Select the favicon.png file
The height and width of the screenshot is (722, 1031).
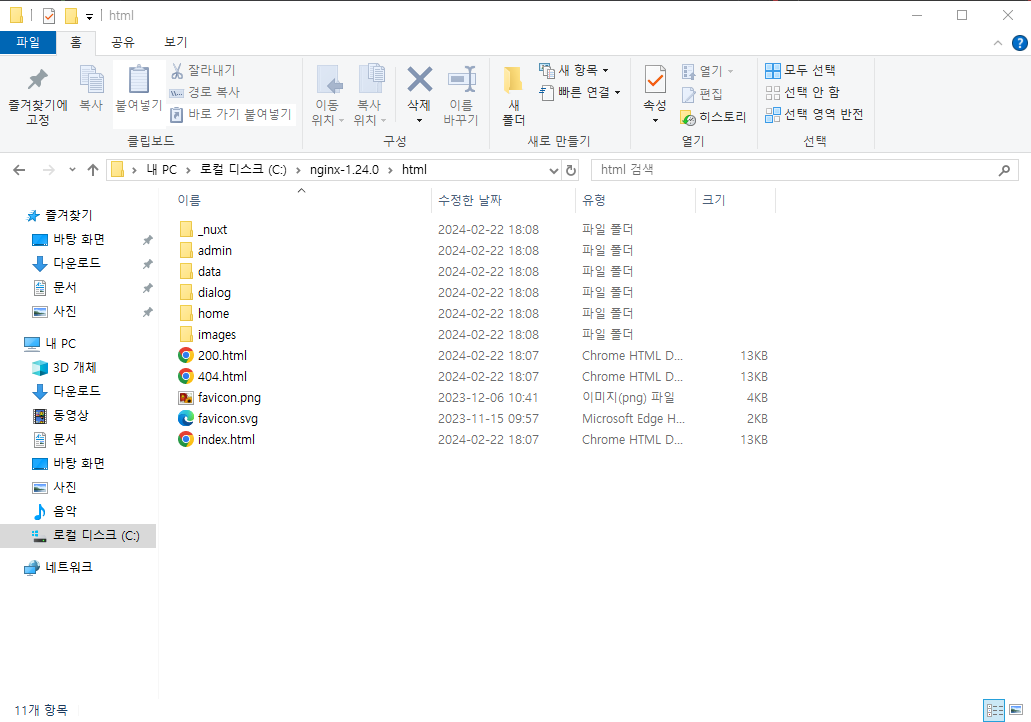click(229, 398)
